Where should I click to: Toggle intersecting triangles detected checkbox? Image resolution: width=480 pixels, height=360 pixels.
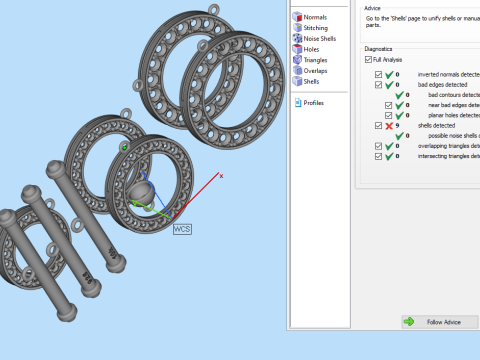pyautogui.click(x=378, y=156)
